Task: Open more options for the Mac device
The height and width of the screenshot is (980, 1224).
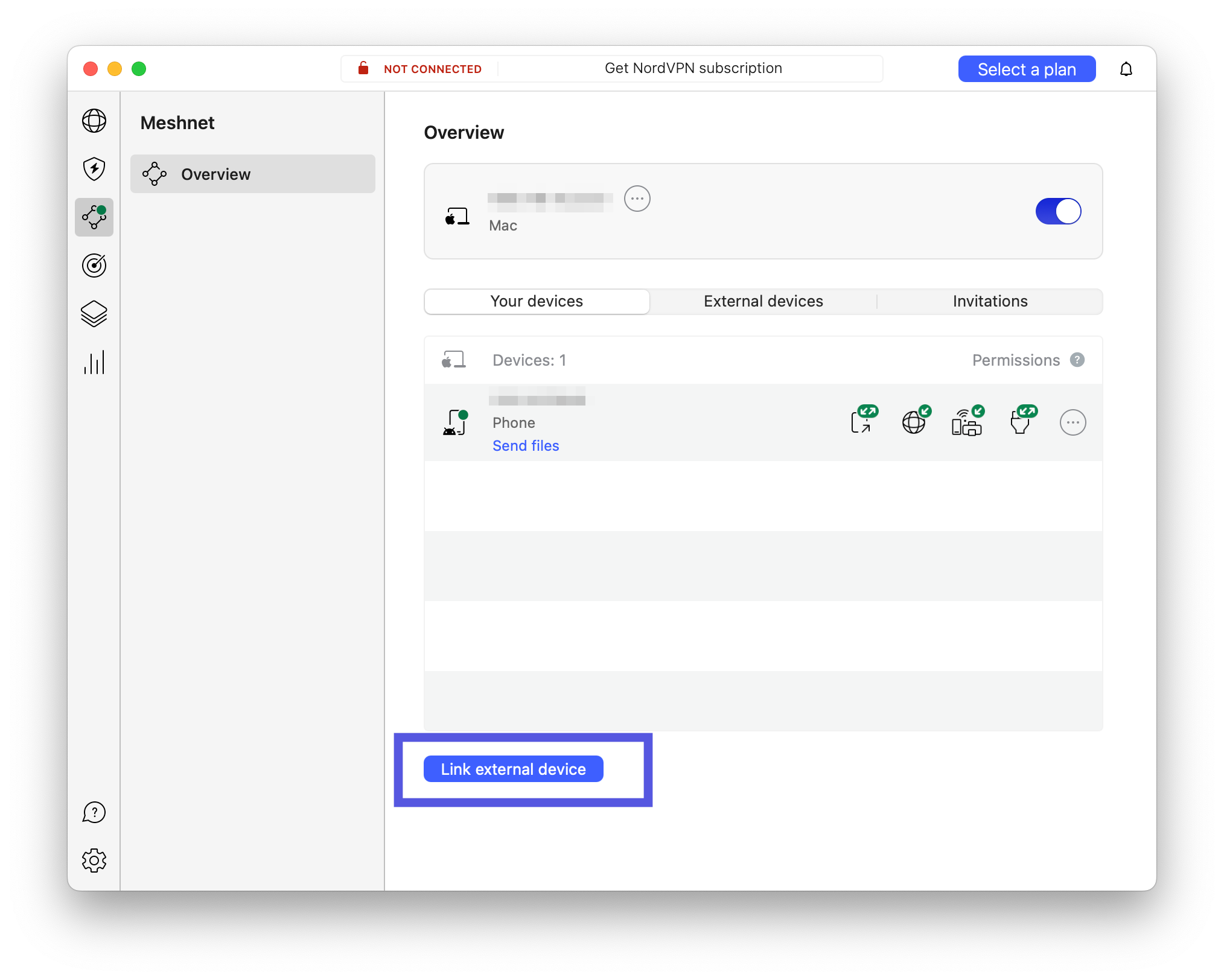Action: click(x=637, y=199)
